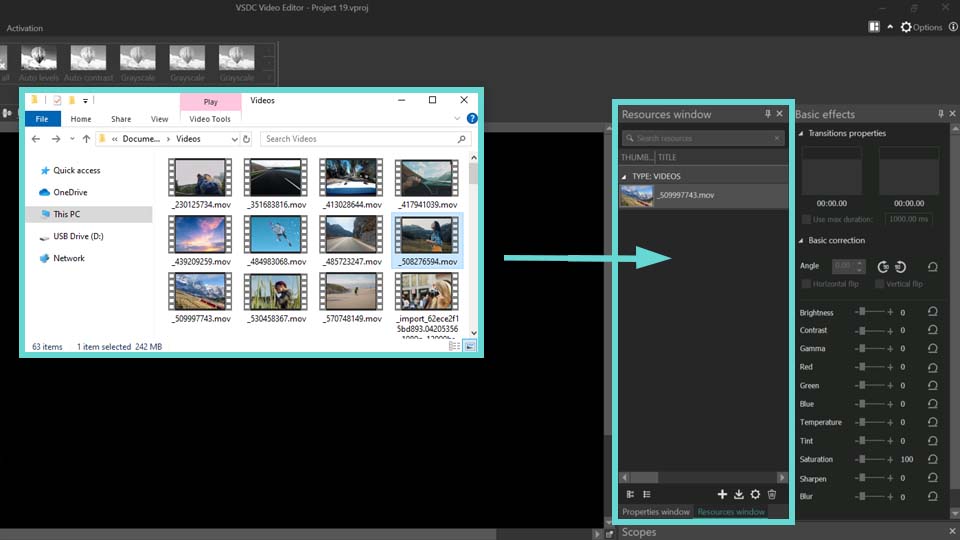
Task: Adjust the Sharpen slider
Action: 874,478
